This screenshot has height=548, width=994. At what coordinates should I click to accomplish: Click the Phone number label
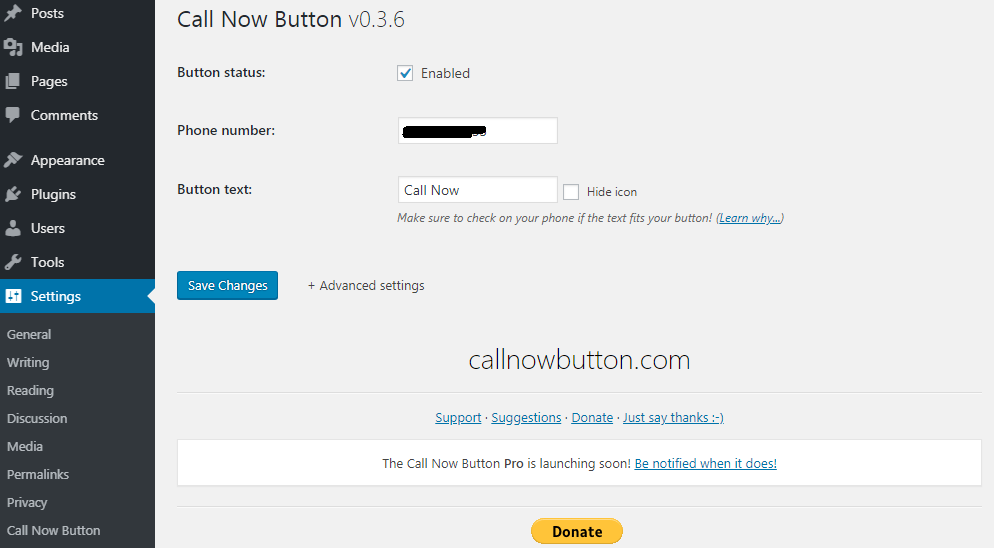coord(226,130)
